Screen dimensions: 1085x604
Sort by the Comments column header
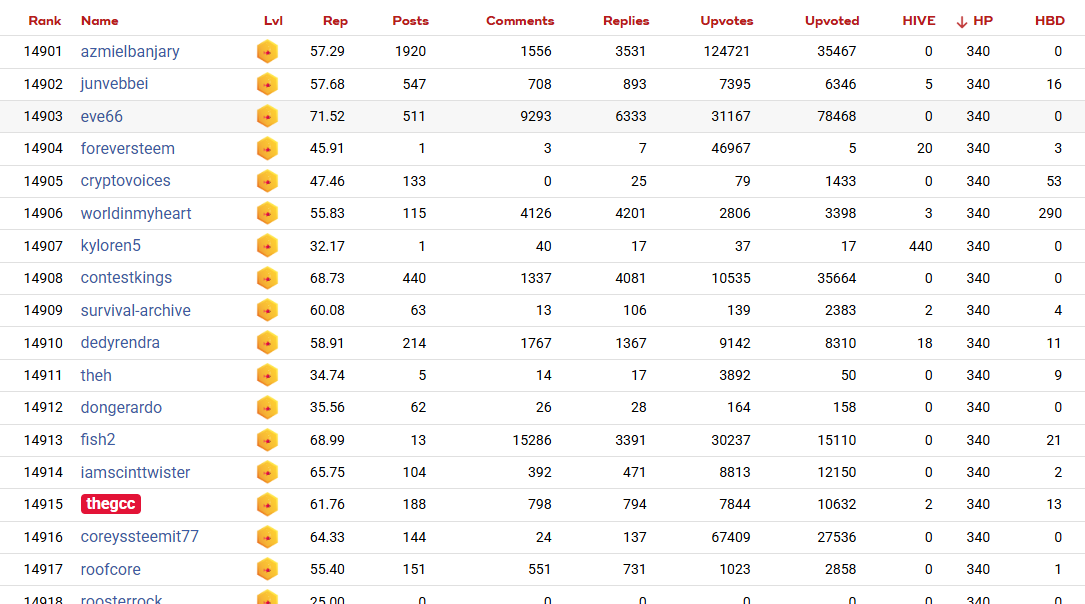point(520,21)
